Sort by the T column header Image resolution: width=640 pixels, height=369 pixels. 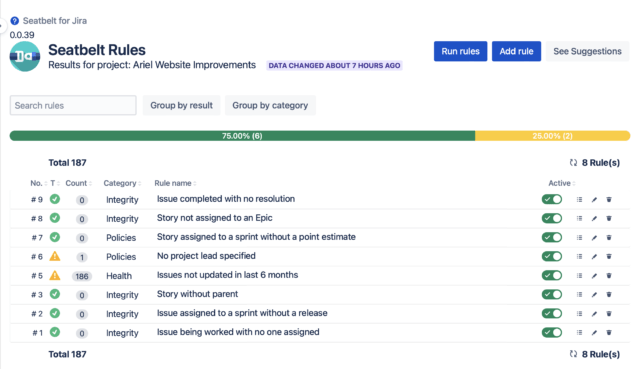coord(55,183)
